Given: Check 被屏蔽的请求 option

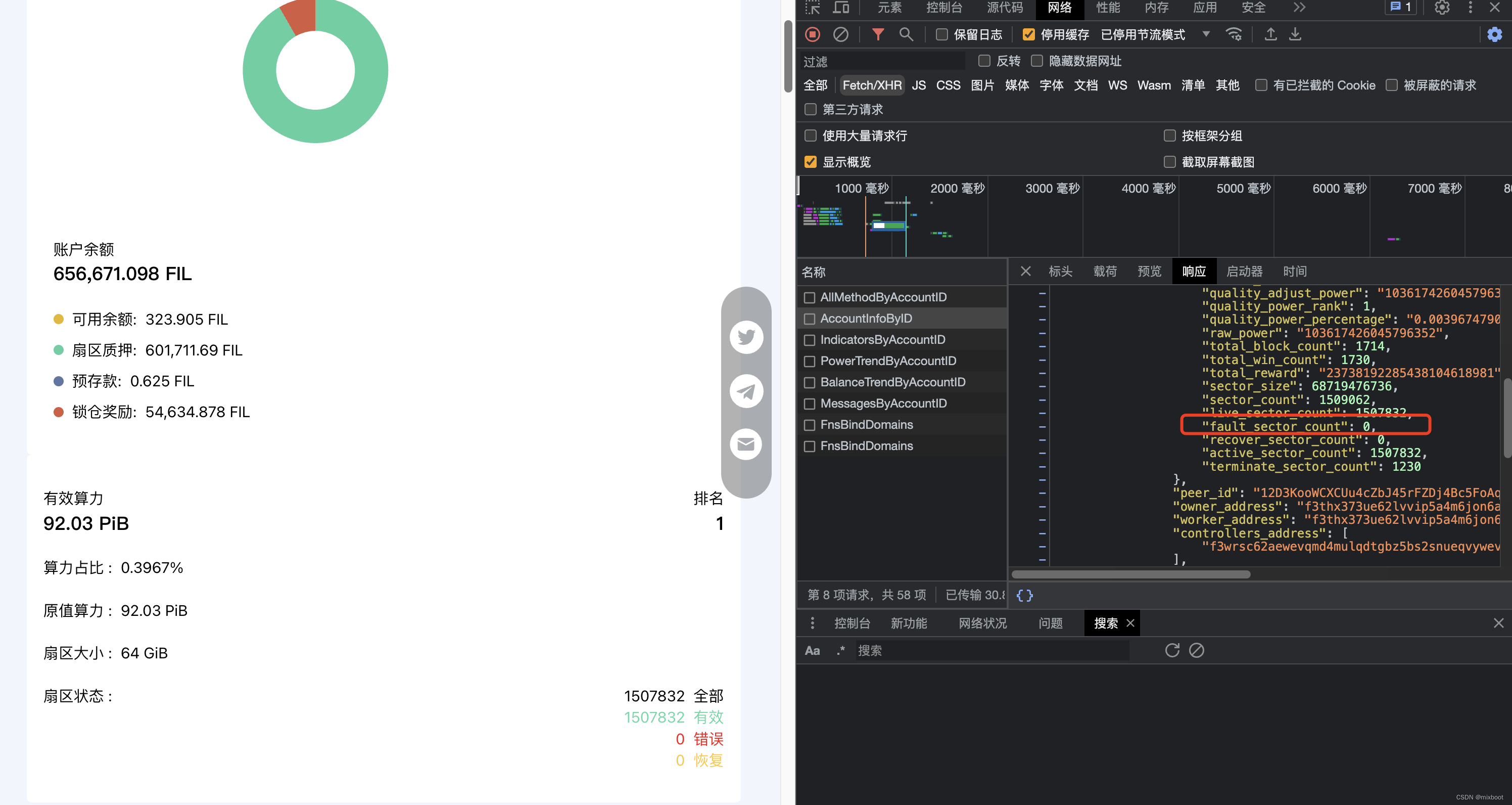Looking at the screenshot, I should [x=1391, y=85].
